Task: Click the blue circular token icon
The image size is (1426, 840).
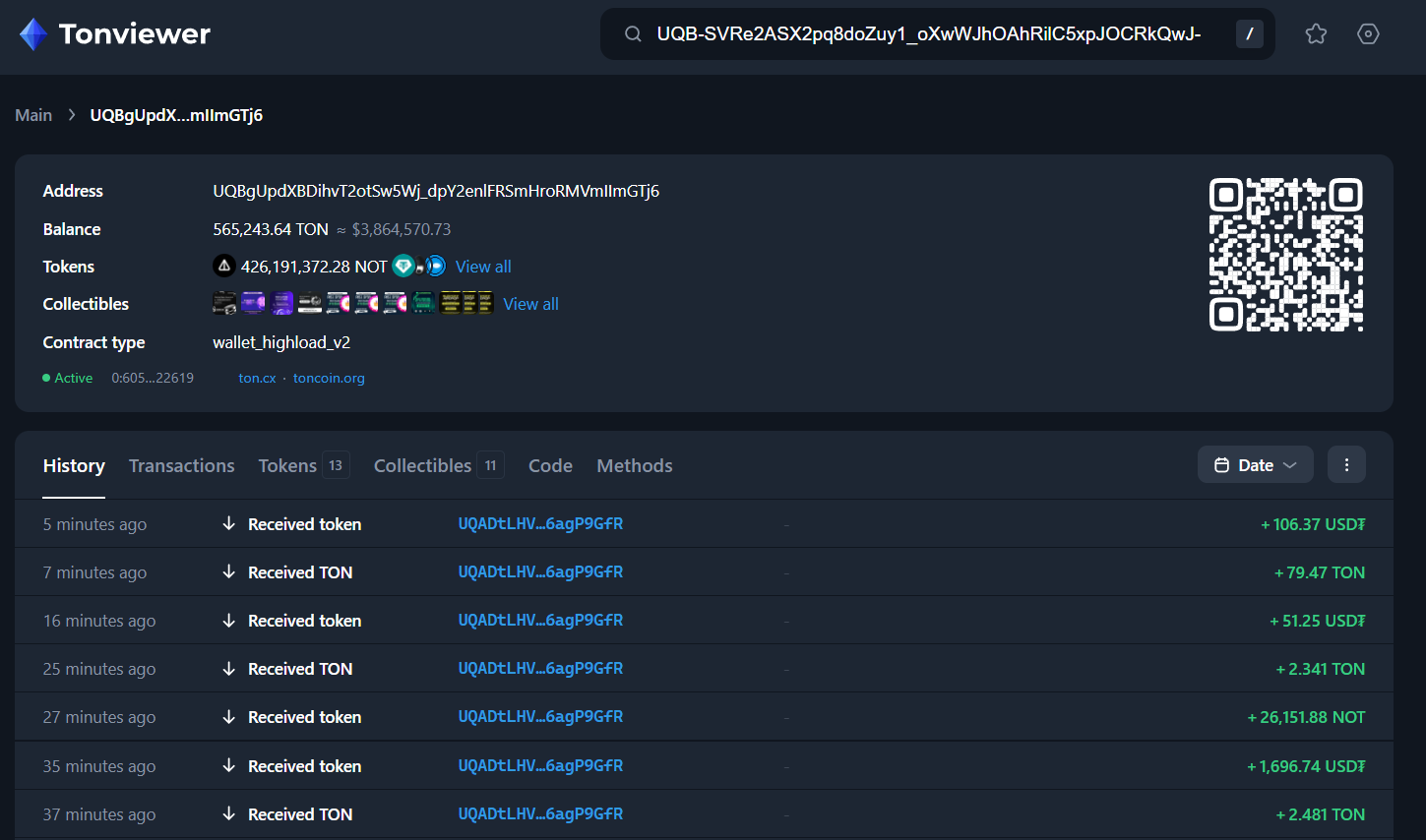Action: click(435, 266)
